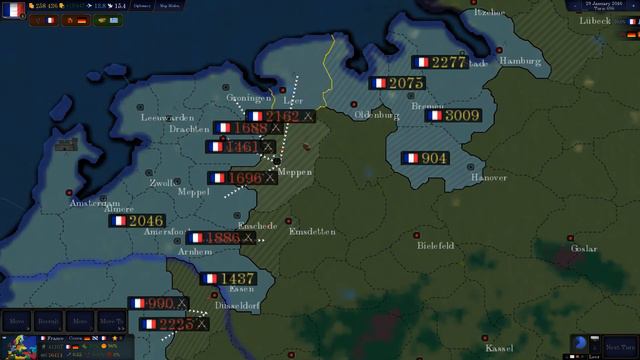
Task: Click the Oldenburg city marker
Action: pyautogui.click(x=354, y=104)
